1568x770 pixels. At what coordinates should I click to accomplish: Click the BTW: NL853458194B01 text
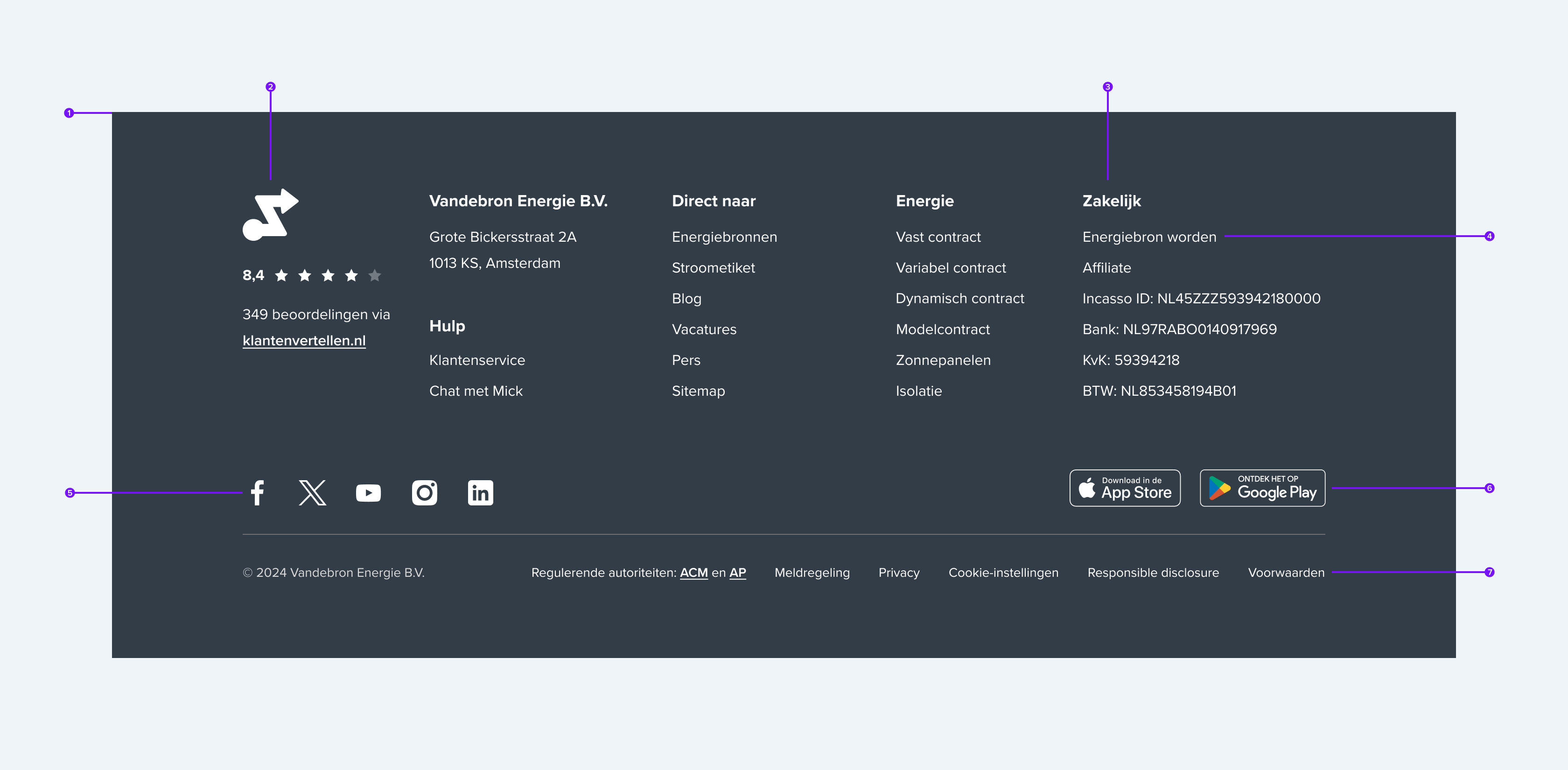pyautogui.click(x=1159, y=391)
